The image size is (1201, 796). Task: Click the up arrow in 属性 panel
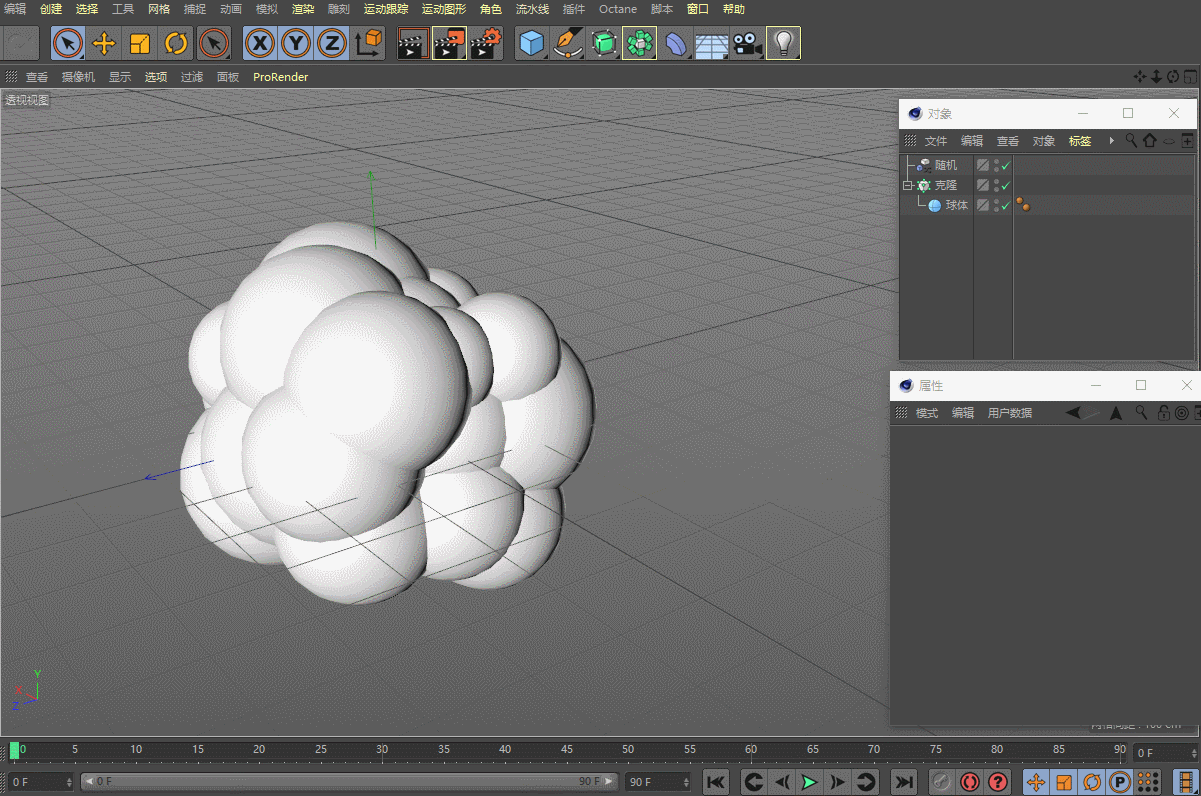click(x=1116, y=413)
